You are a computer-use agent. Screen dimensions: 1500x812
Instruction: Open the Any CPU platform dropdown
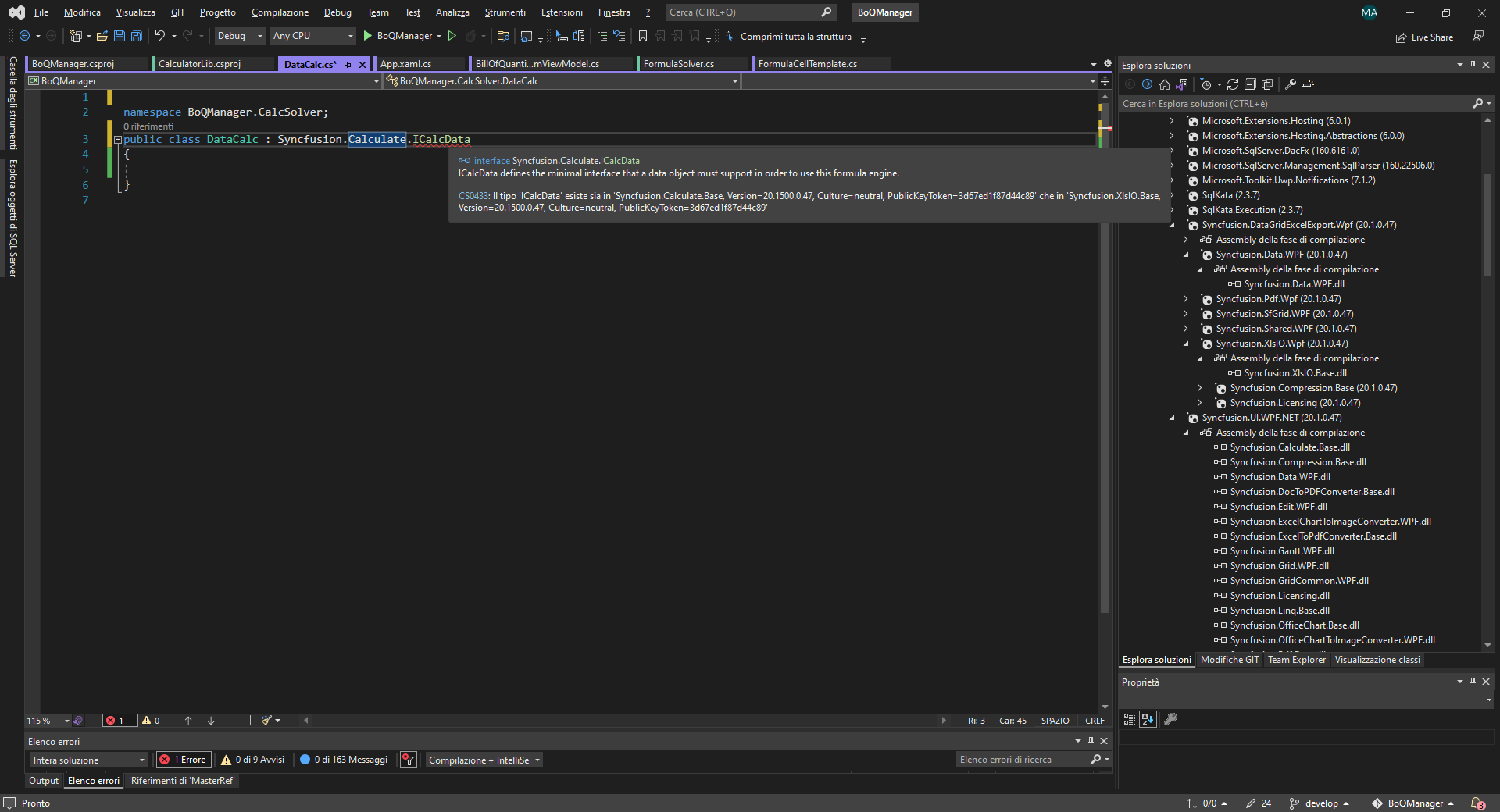click(312, 36)
